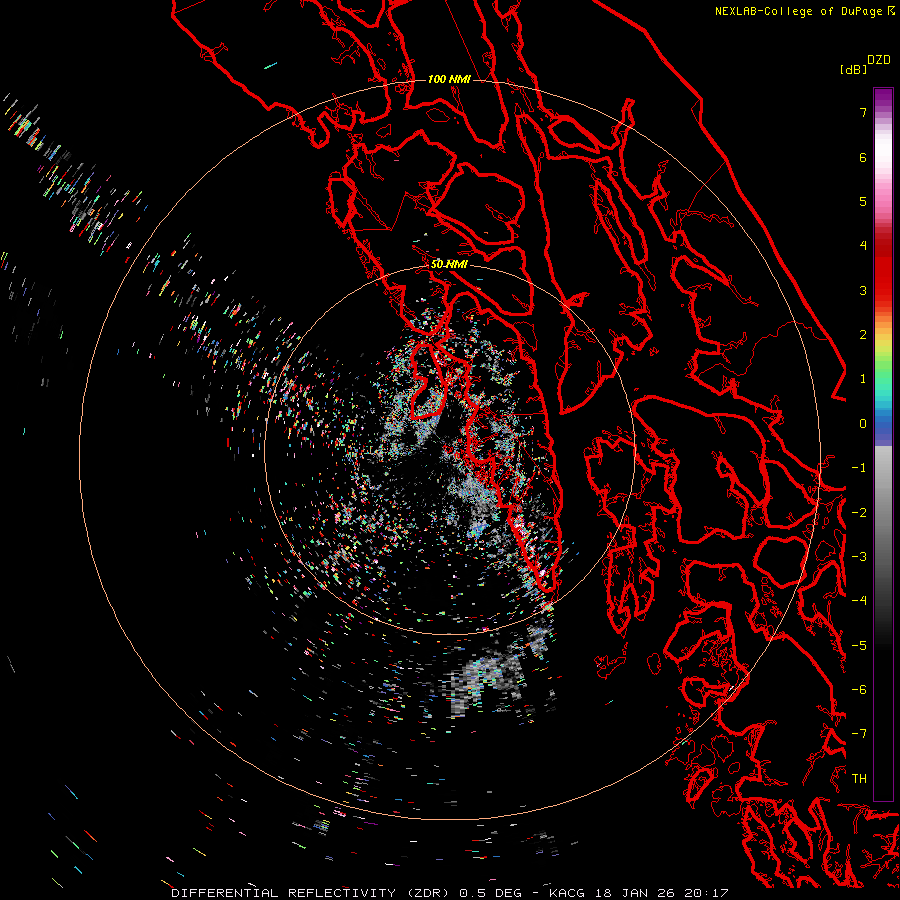Click the 100 NMI range ring label
900x900 pixels.
click(449, 79)
